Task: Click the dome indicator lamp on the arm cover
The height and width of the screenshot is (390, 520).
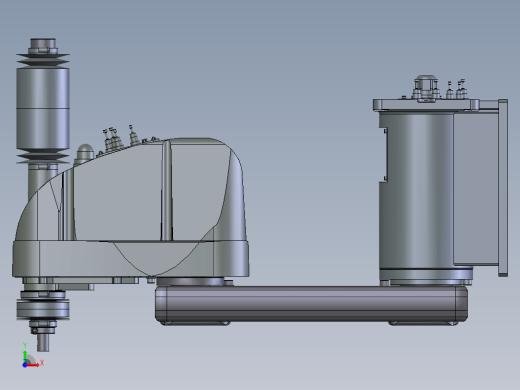Action: coord(85,153)
